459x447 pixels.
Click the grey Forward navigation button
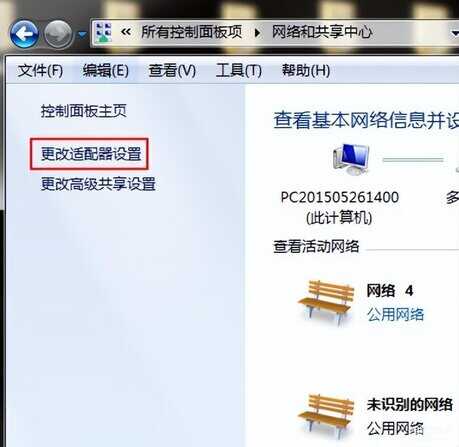tap(58, 34)
